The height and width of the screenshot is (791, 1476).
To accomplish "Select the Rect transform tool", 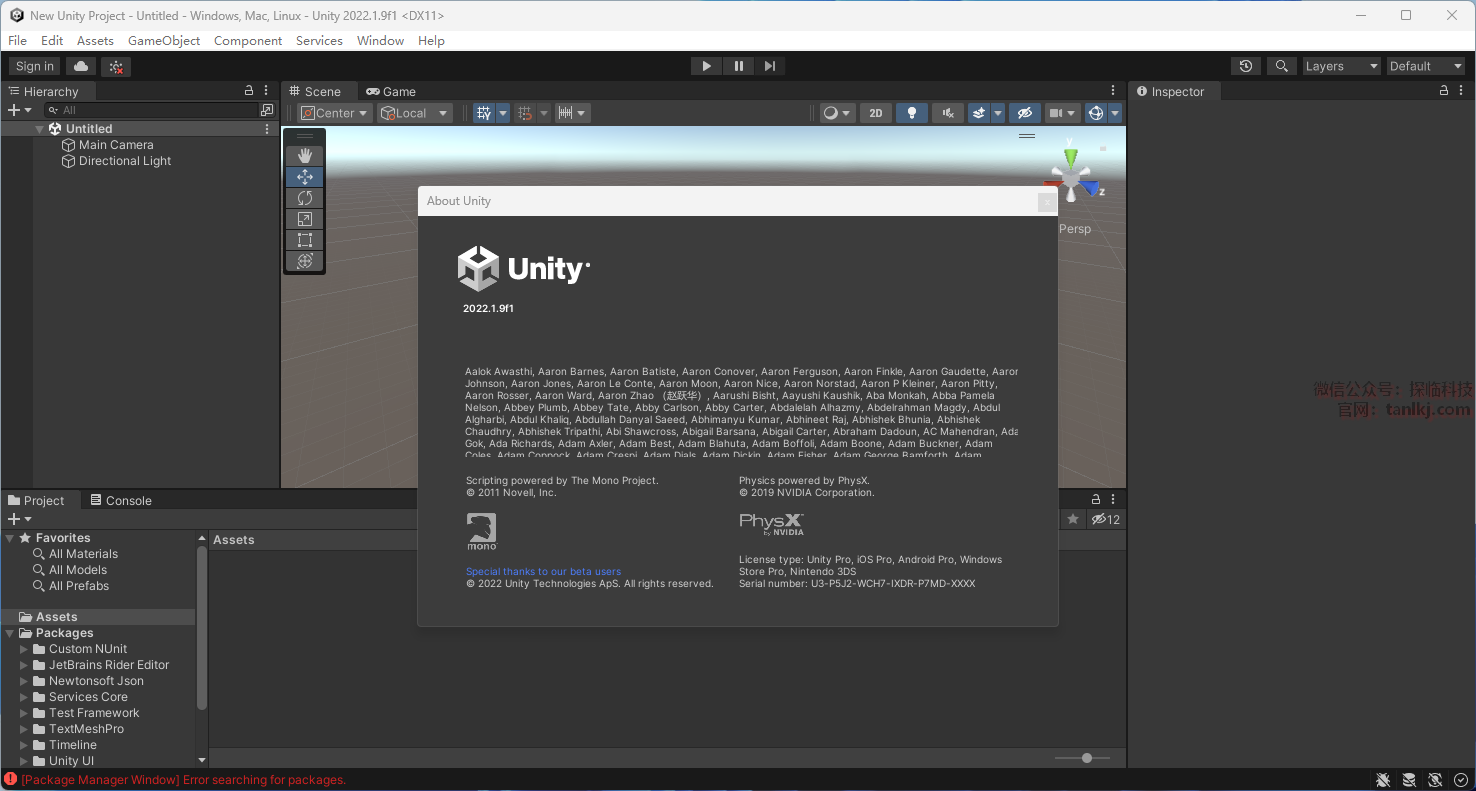I will coord(305,240).
